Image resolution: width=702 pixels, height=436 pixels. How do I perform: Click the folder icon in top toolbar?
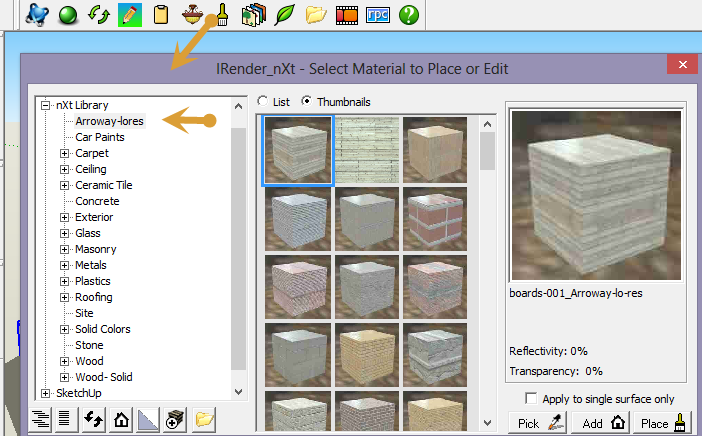click(x=316, y=14)
